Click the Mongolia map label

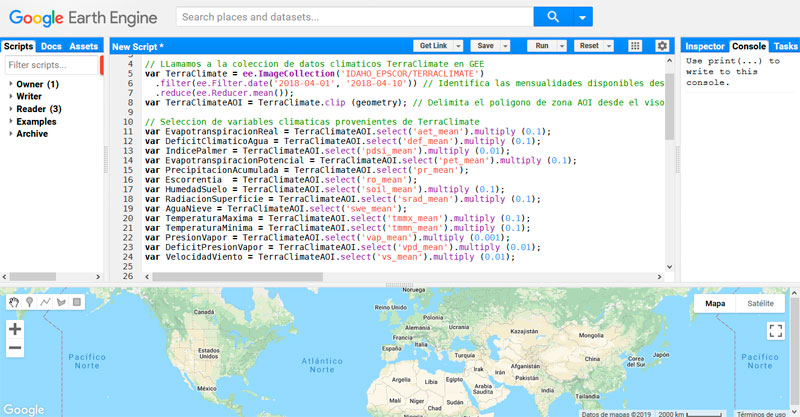tap(591, 335)
